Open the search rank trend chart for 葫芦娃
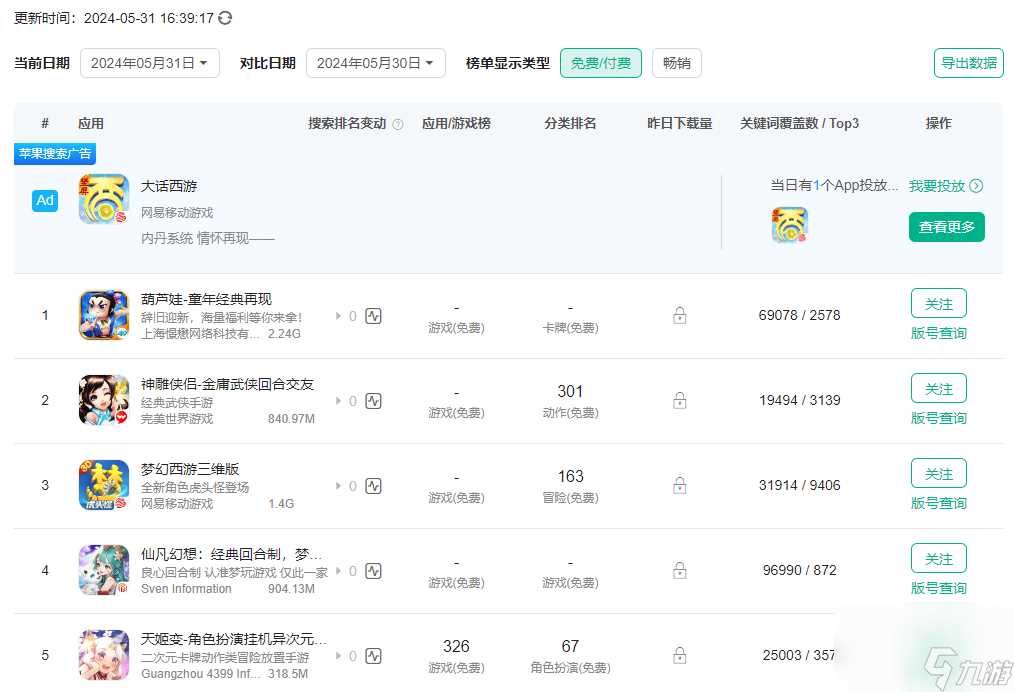This screenshot has height=692, width=1014. 373,315
